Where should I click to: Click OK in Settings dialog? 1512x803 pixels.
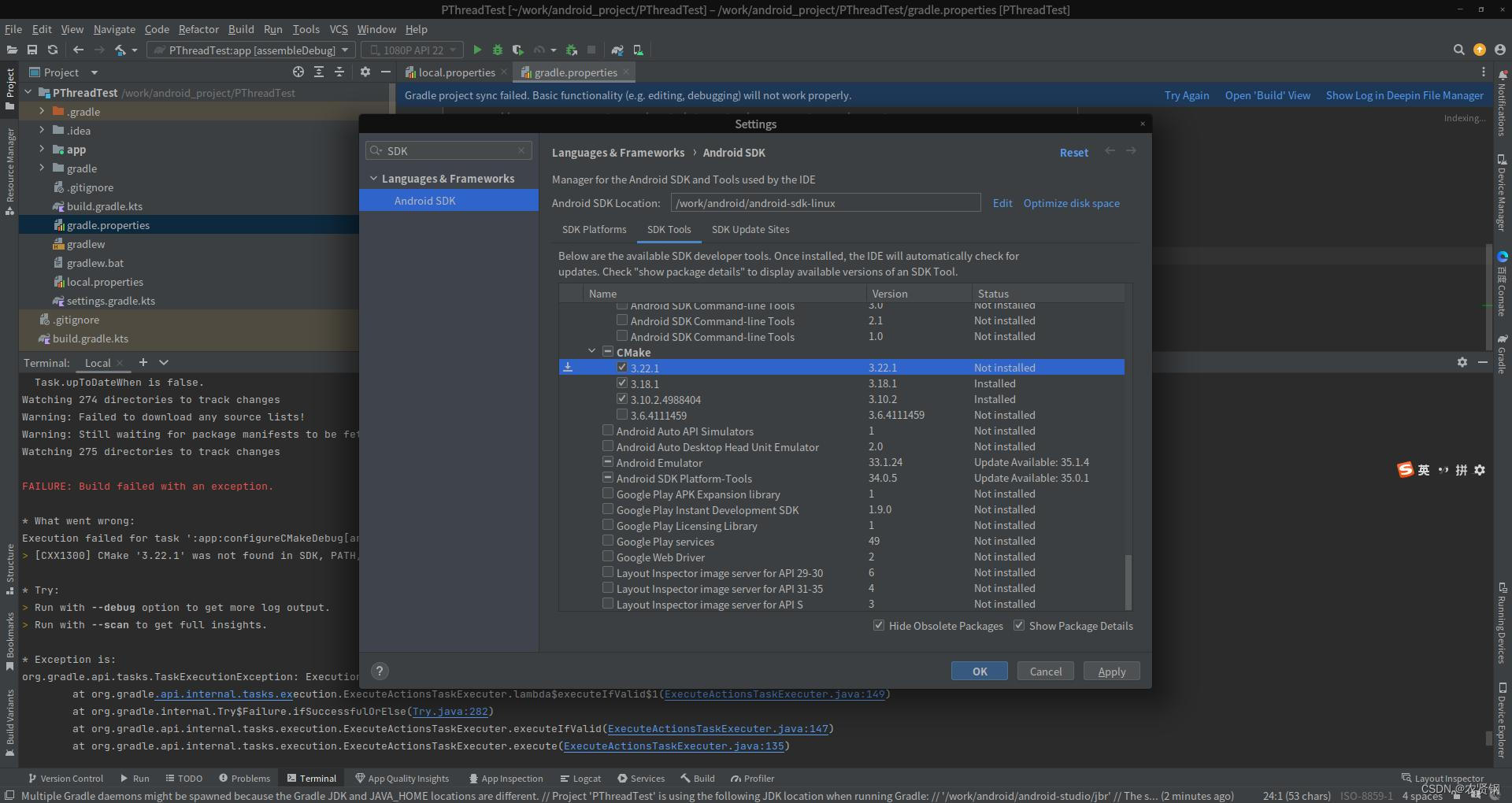(x=980, y=671)
